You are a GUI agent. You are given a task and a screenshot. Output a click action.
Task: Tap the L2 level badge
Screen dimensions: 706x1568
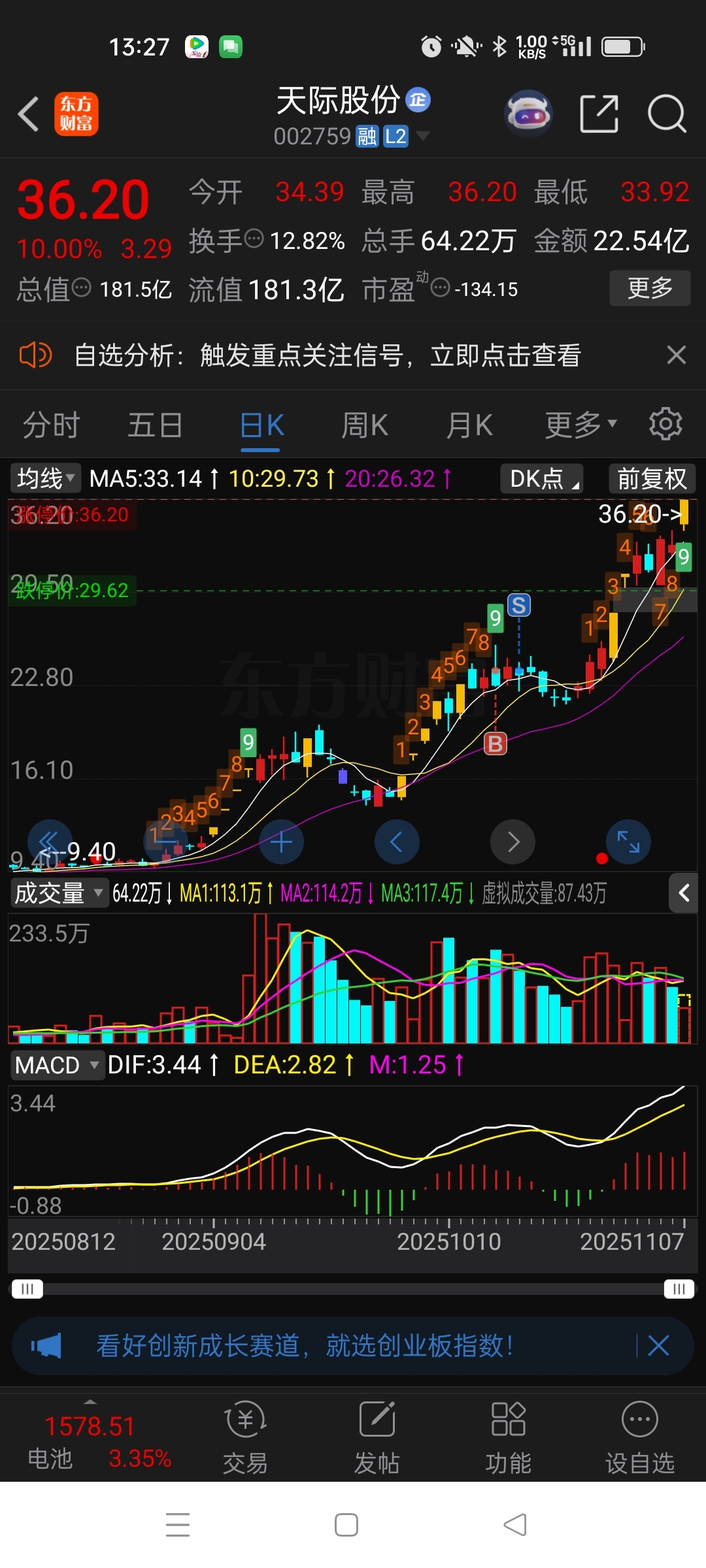[395, 137]
